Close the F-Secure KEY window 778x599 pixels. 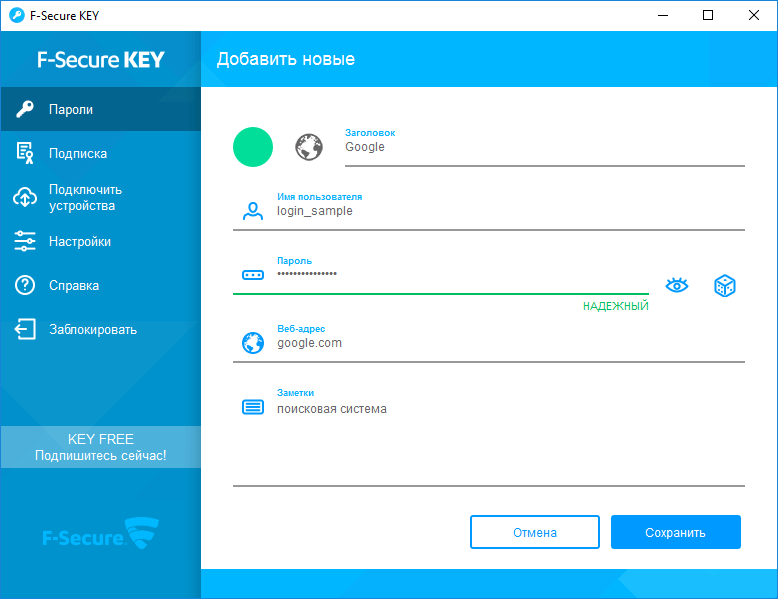point(754,15)
